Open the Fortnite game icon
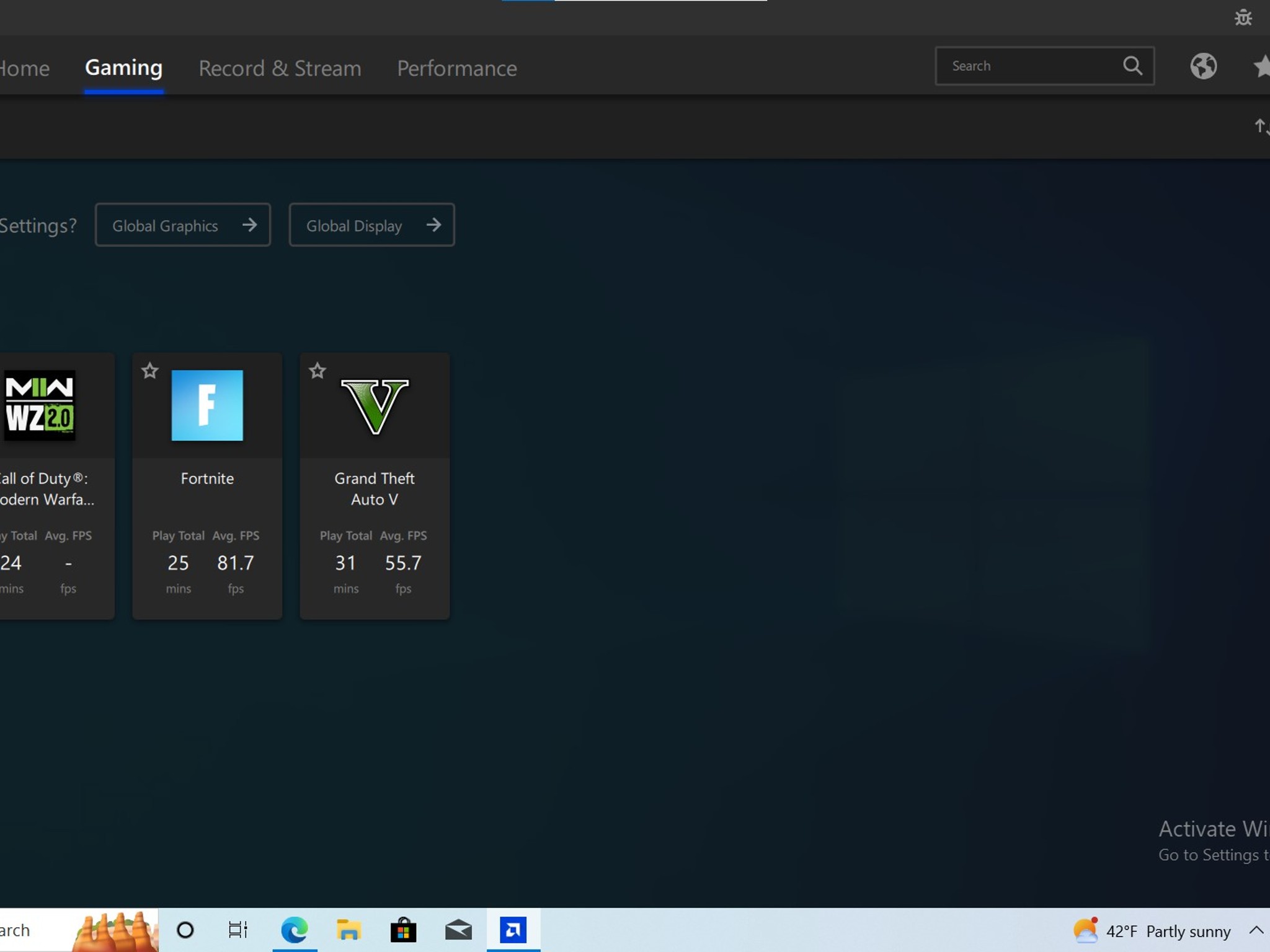1270x952 pixels. click(x=207, y=405)
